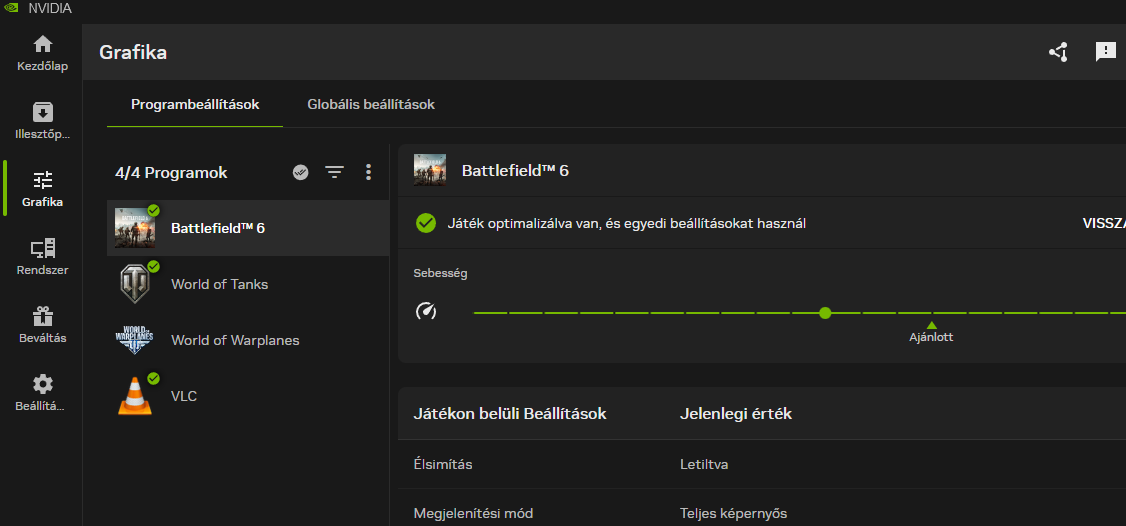Screen dimensions: 1126x526
Task: Click the green optimized status checkmark
Action: (426, 223)
